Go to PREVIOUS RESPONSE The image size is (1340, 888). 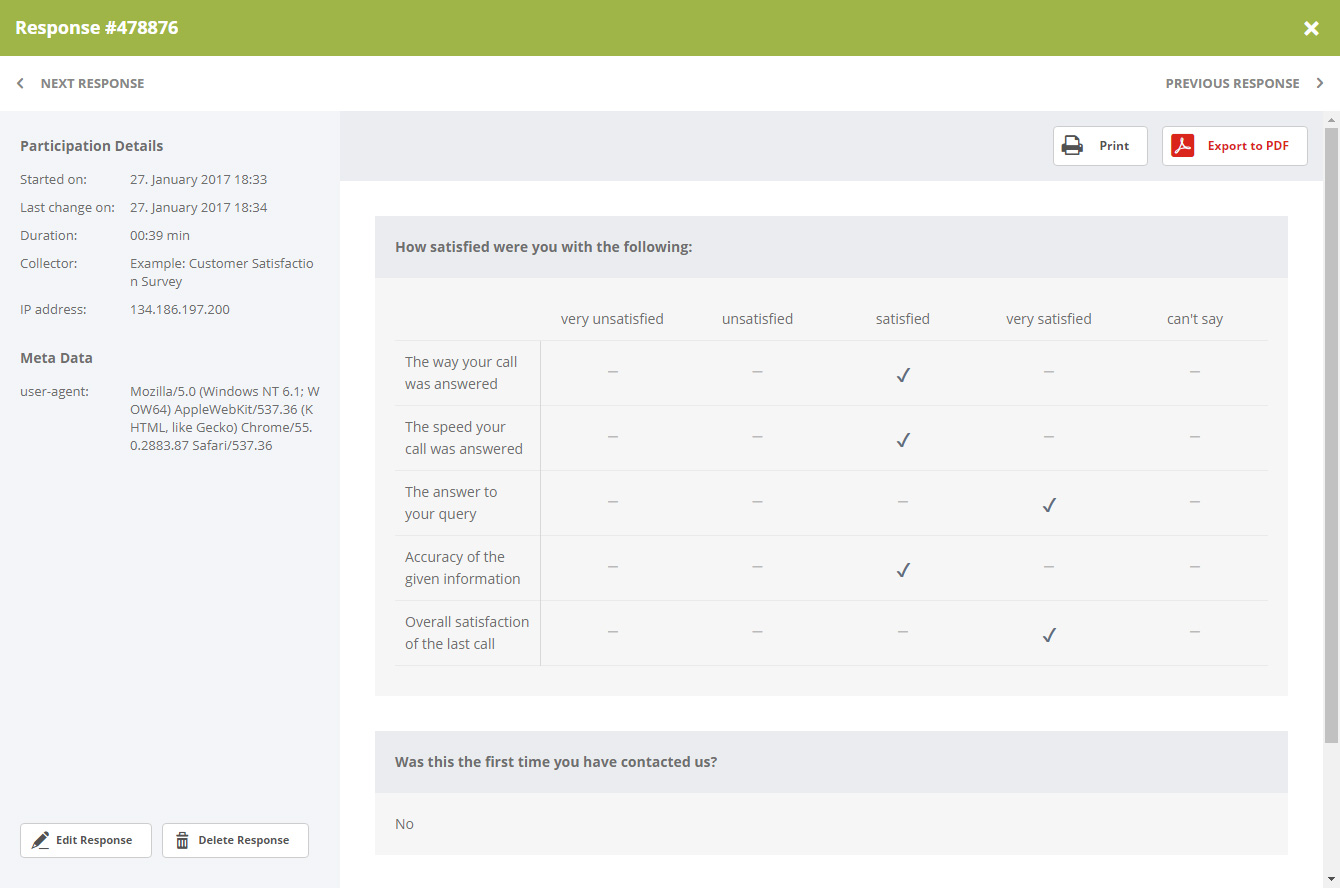(x=1232, y=84)
